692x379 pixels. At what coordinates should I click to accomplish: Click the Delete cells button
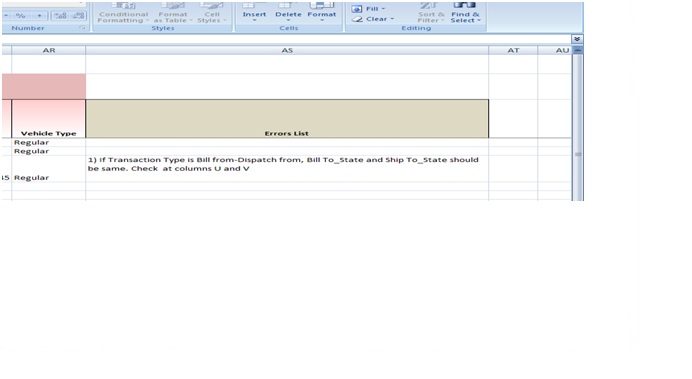click(x=288, y=12)
